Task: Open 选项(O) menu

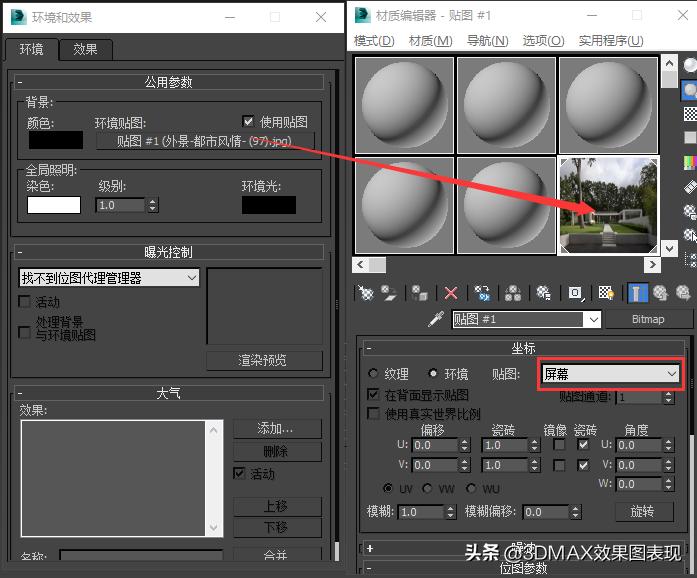Action: pos(544,41)
